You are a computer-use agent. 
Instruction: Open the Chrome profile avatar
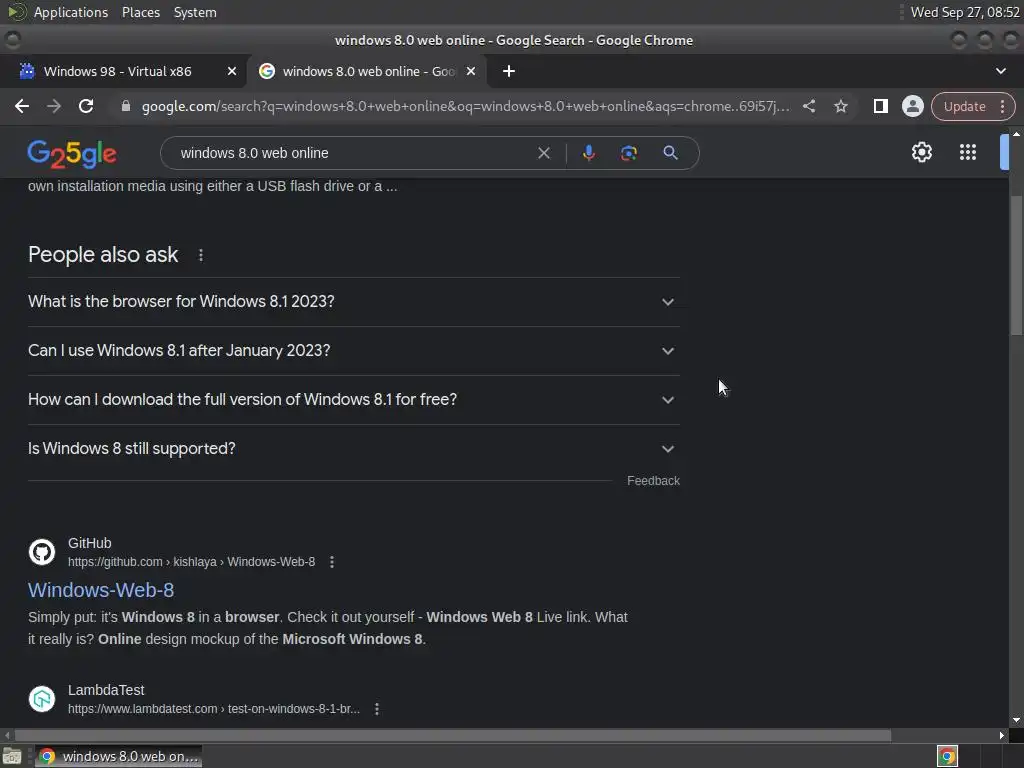pos(912,106)
